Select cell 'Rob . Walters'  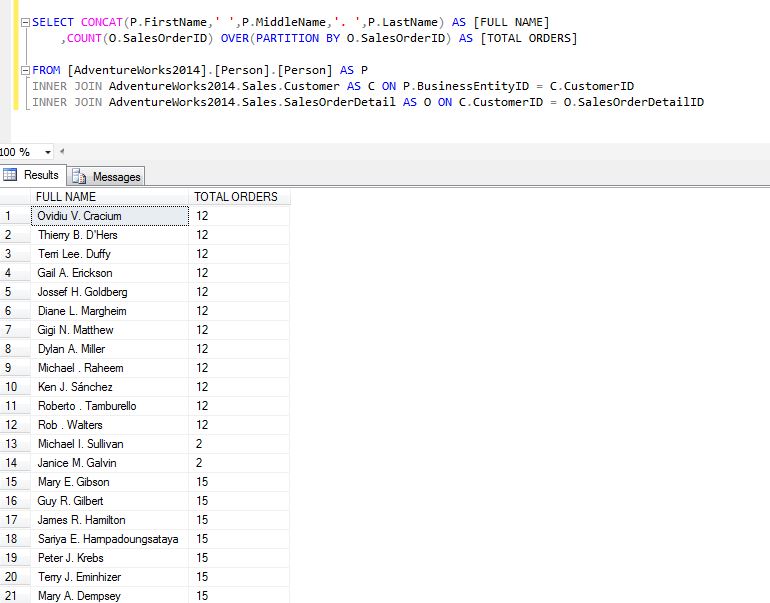(110, 425)
